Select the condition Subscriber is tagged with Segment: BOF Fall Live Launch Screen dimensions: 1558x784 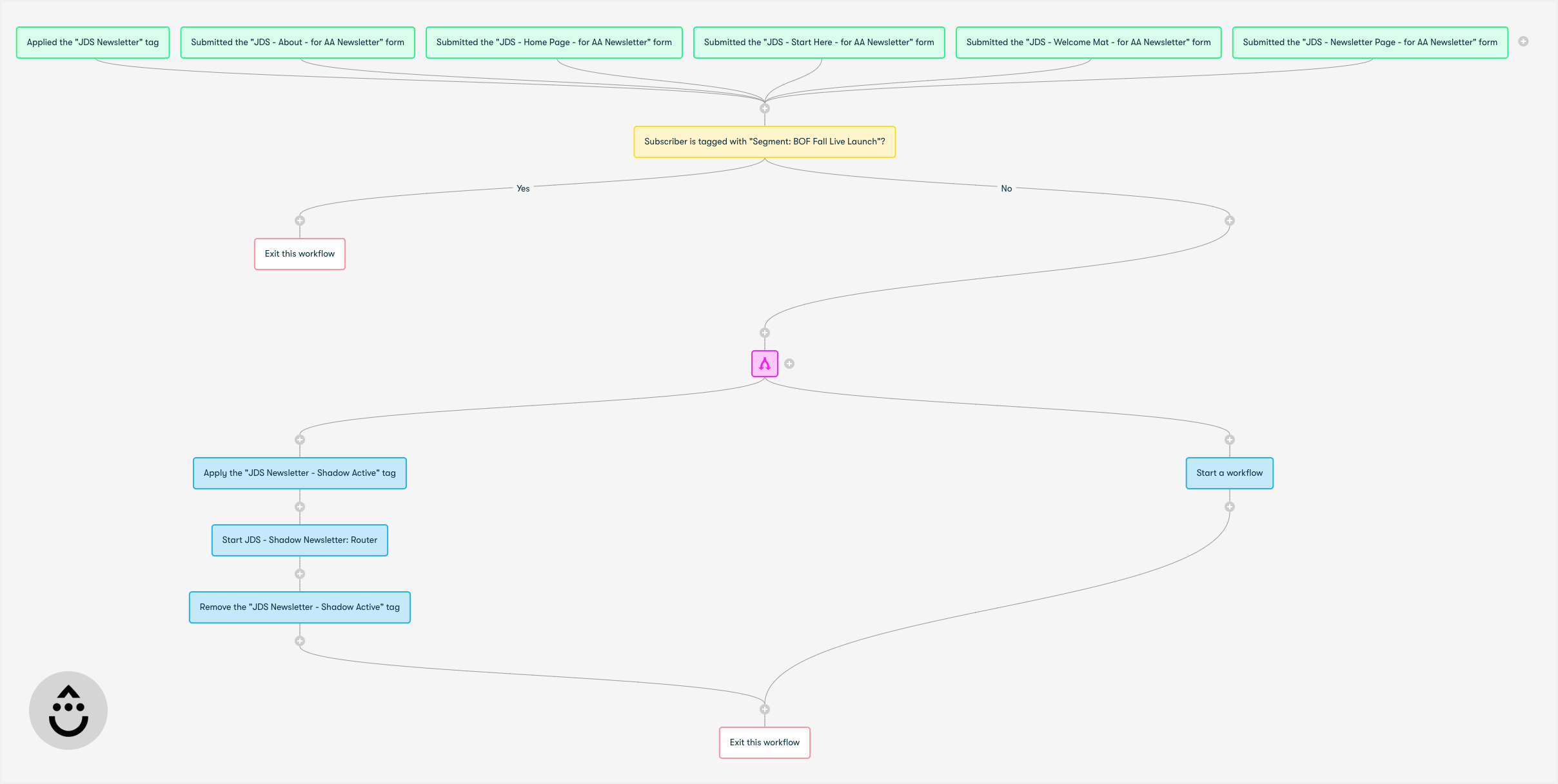[764, 142]
